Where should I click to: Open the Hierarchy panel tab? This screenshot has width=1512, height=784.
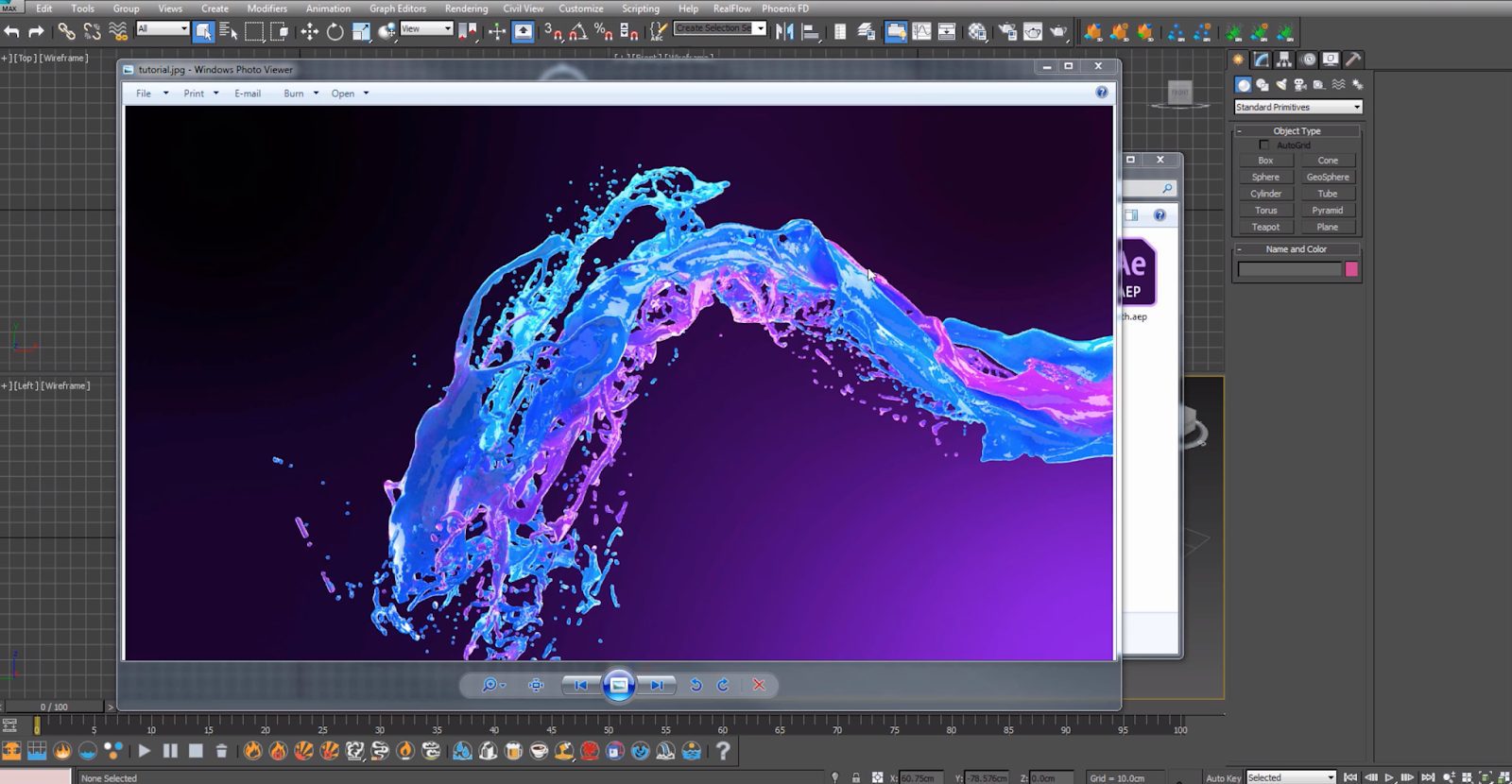pyautogui.click(x=1284, y=60)
